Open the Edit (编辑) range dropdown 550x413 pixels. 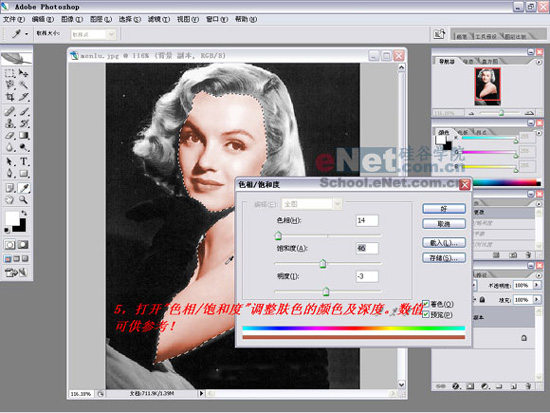pyautogui.click(x=311, y=204)
